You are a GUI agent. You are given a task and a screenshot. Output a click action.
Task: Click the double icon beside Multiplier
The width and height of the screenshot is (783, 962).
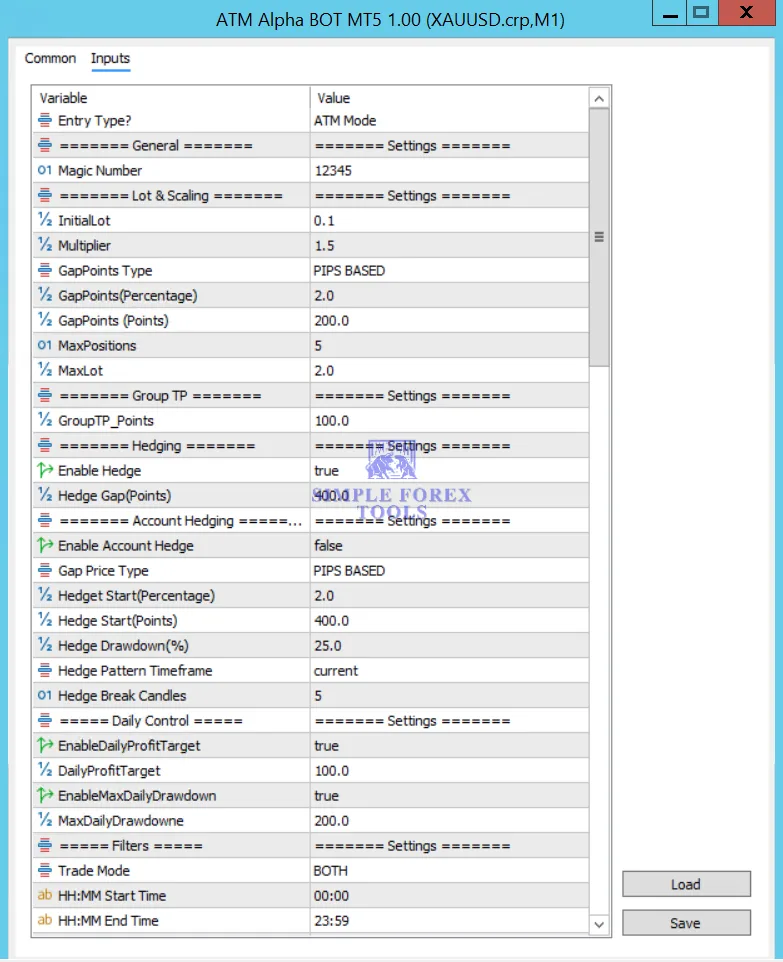(45, 245)
